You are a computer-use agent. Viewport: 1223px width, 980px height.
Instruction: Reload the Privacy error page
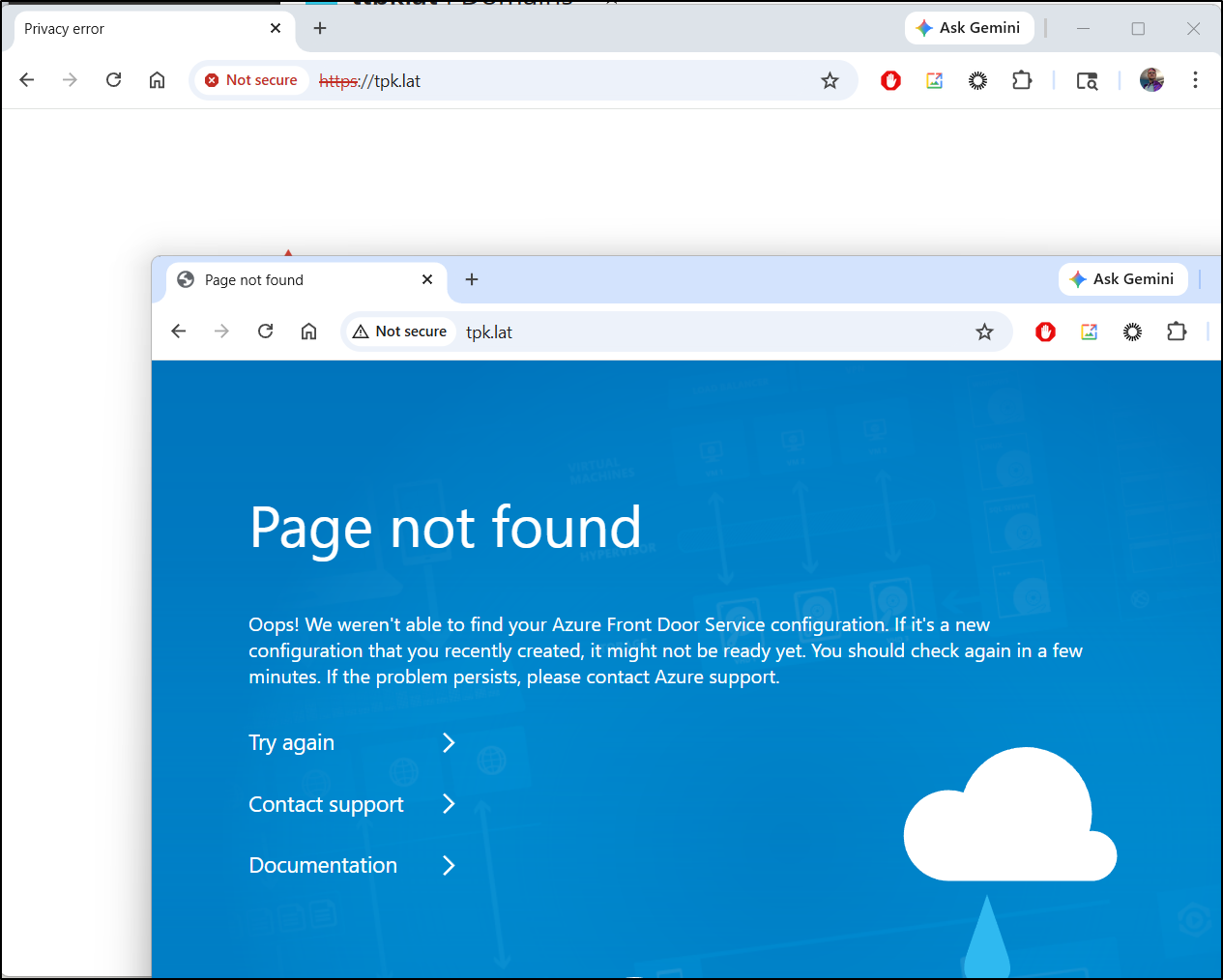click(113, 80)
